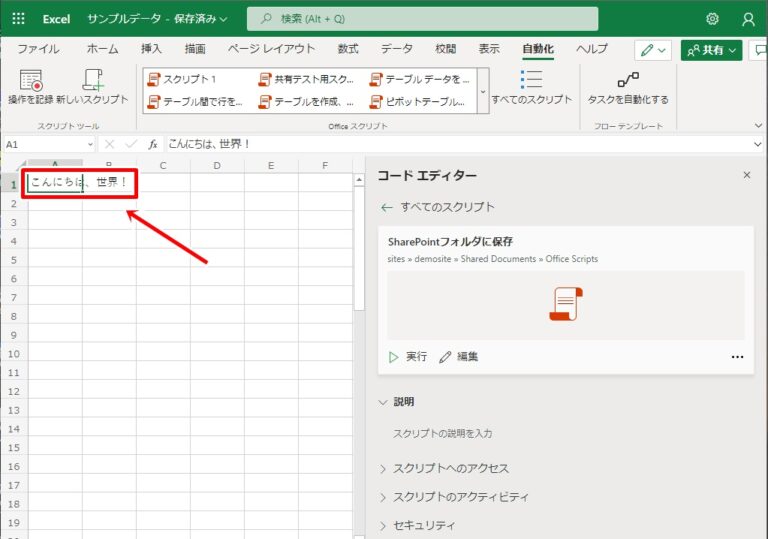Click the 共有 share button
Image resolution: width=768 pixels, height=539 pixels.
pos(711,50)
